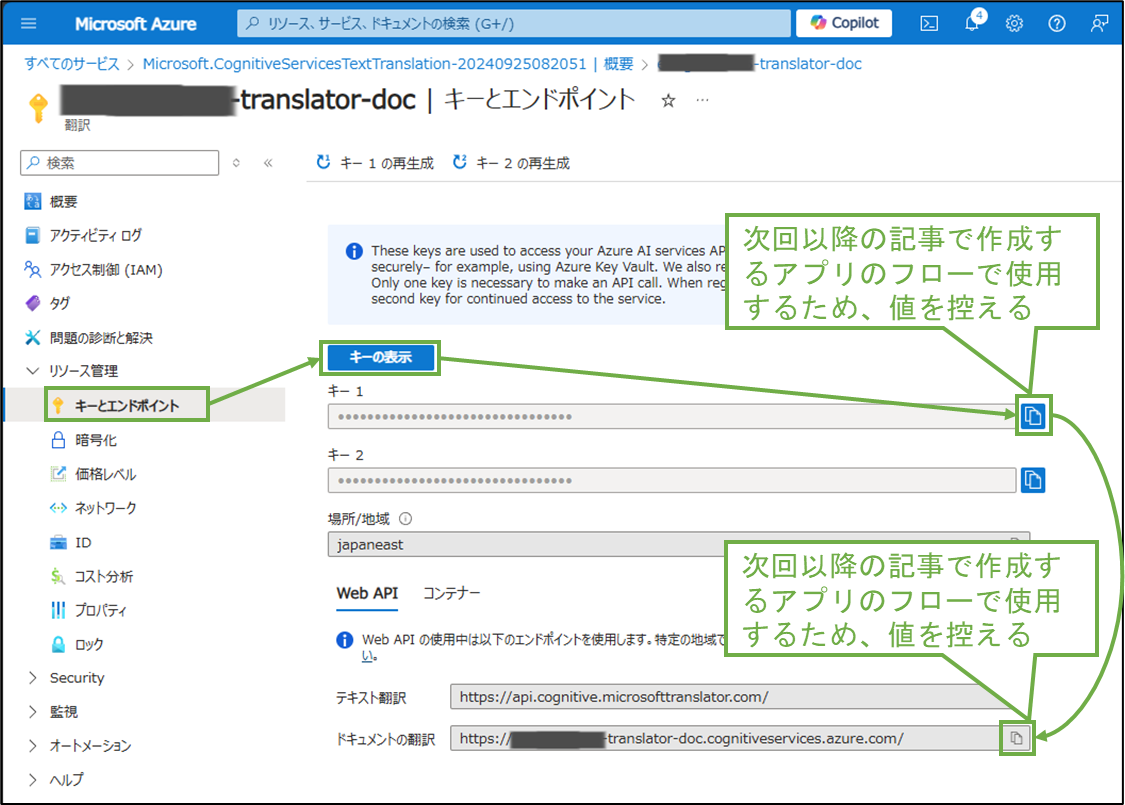The image size is (1125, 805).
Task: Click the キー 1 masked field
Action: tap(672, 416)
